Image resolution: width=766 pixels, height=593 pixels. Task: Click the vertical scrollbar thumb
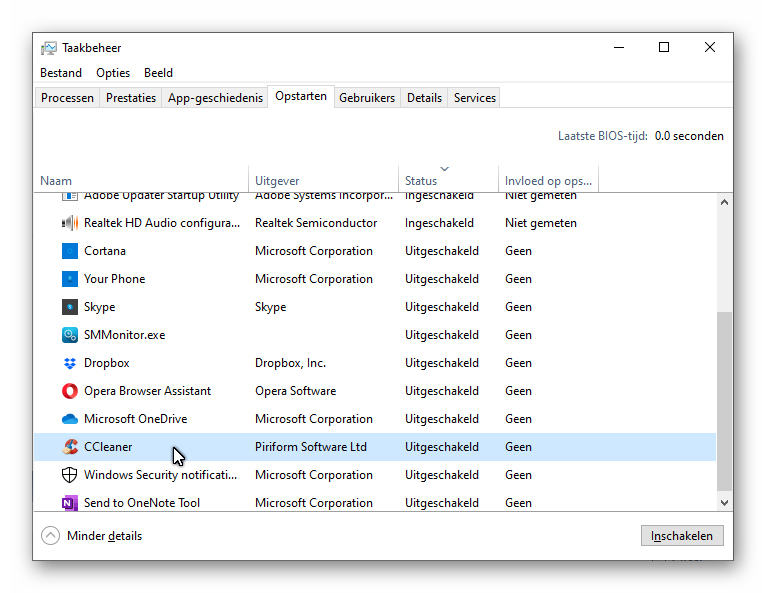pos(724,402)
